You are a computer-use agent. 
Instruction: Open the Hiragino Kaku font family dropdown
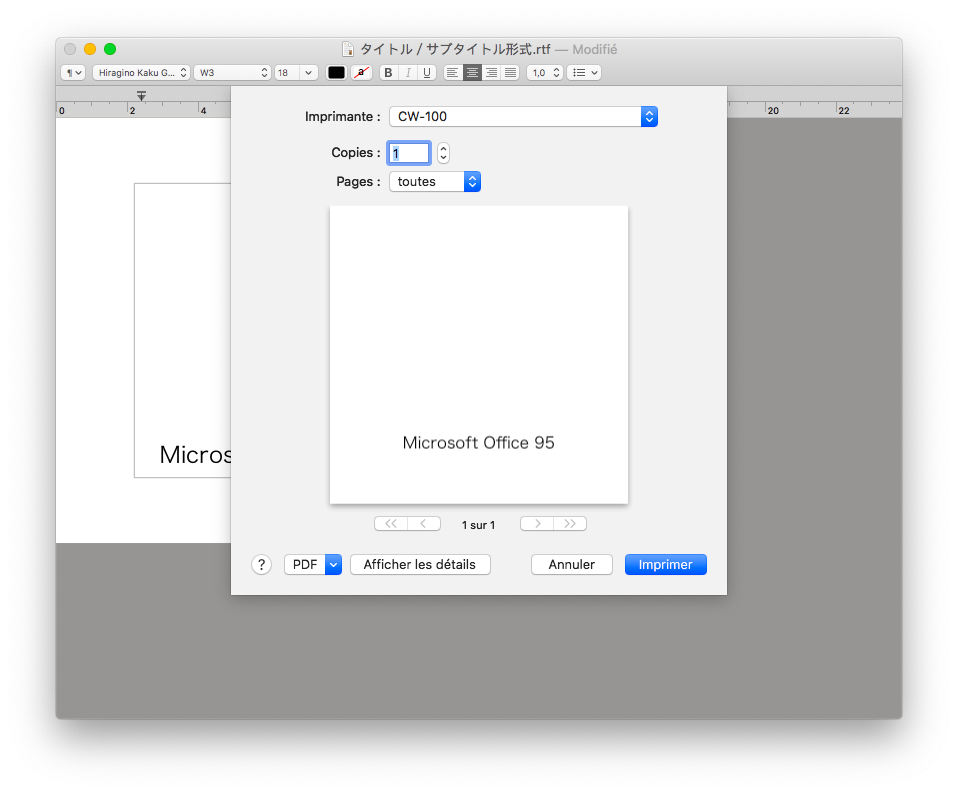click(x=141, y=73)
